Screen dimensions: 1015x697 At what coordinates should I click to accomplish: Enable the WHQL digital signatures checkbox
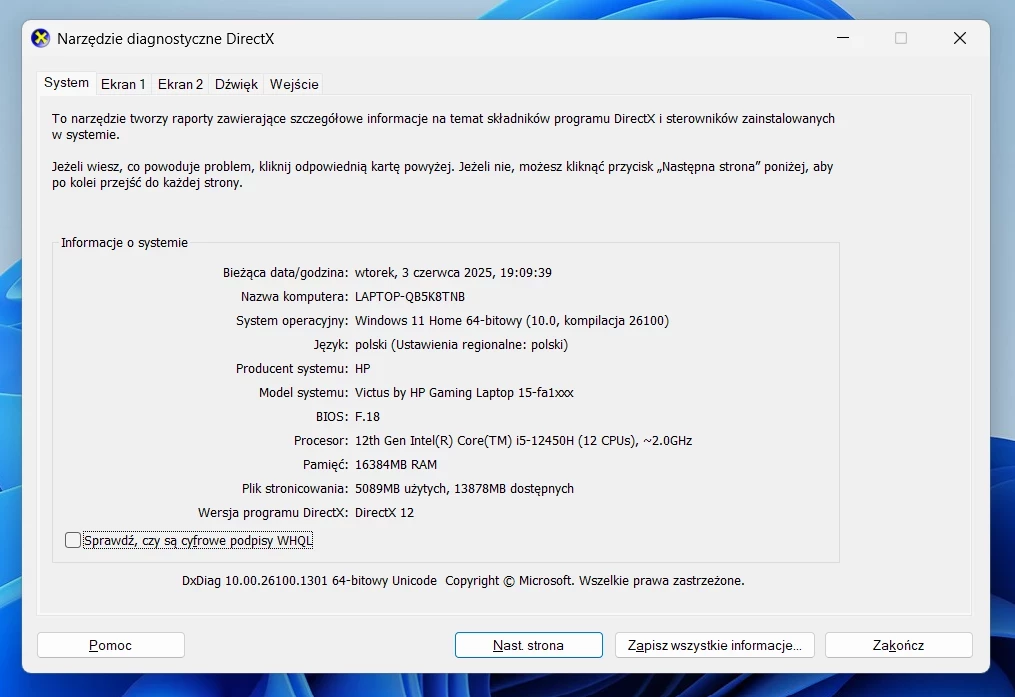click(73, 540)
